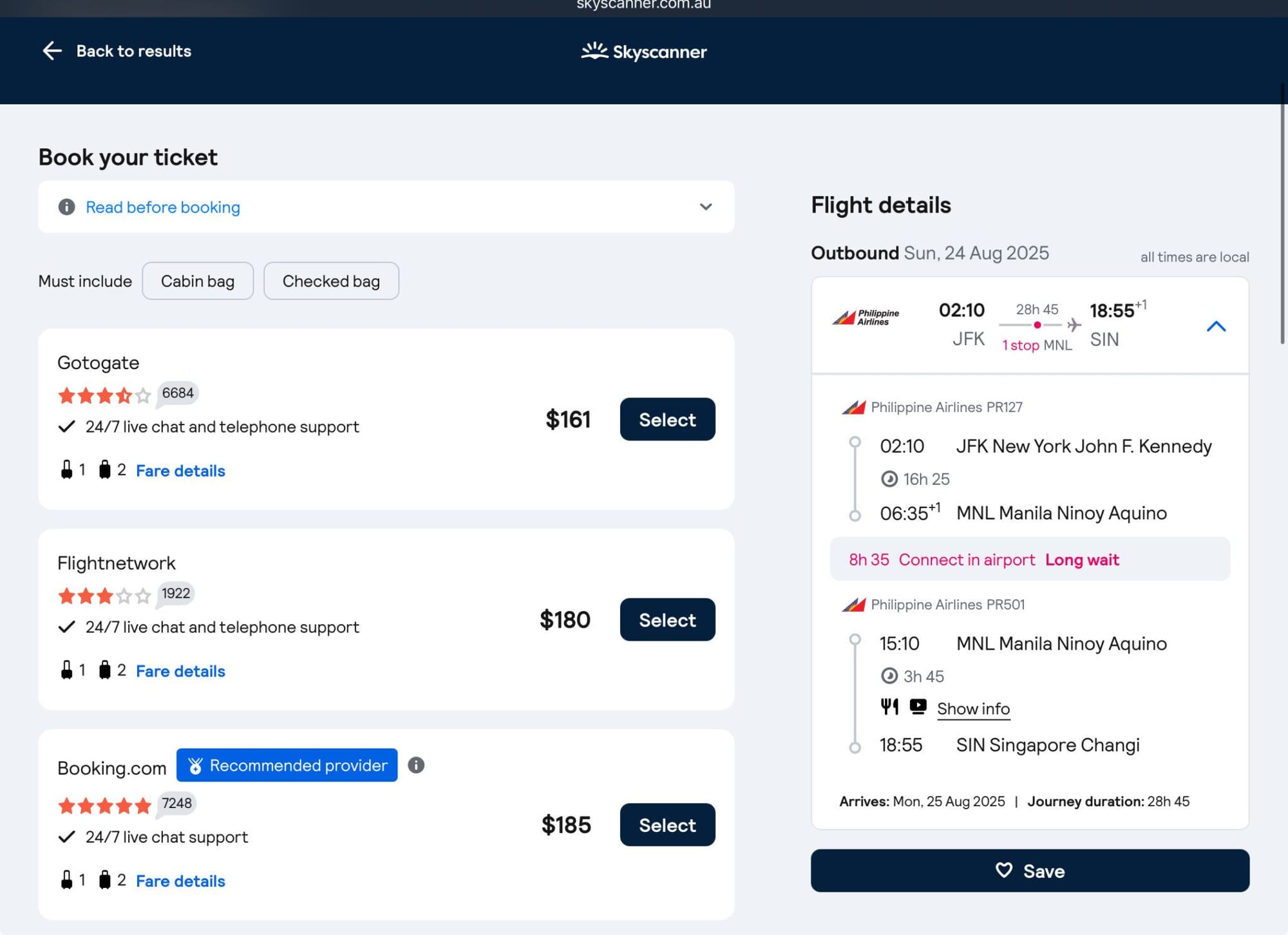This screenshot has height=935, width=1288.
Task: Click Outbound Sun, 24 Aug 2025 heading
Action: (x=930, y=253)
